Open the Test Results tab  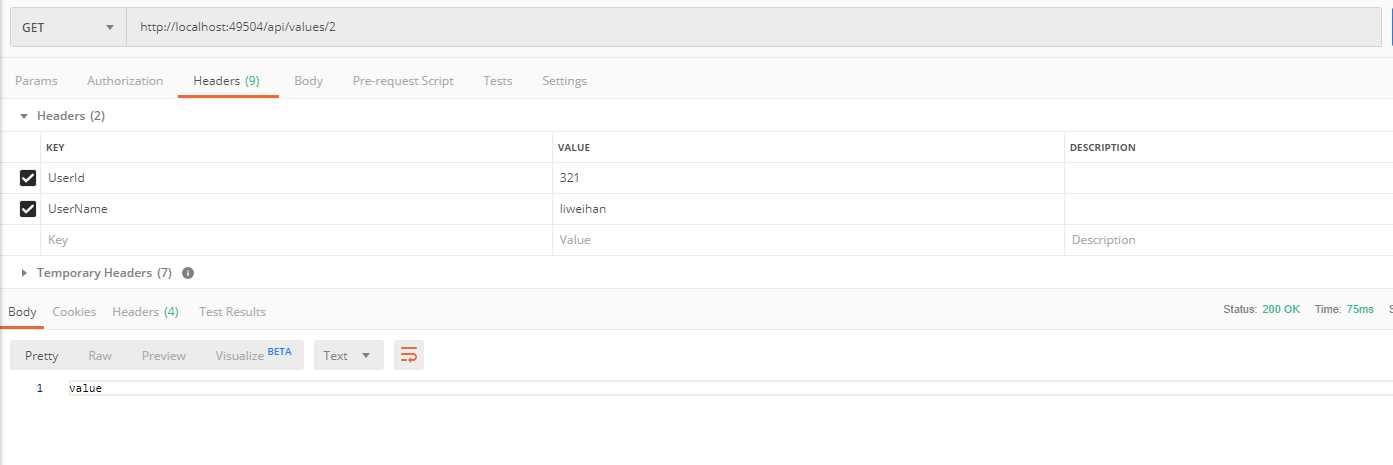232,312
